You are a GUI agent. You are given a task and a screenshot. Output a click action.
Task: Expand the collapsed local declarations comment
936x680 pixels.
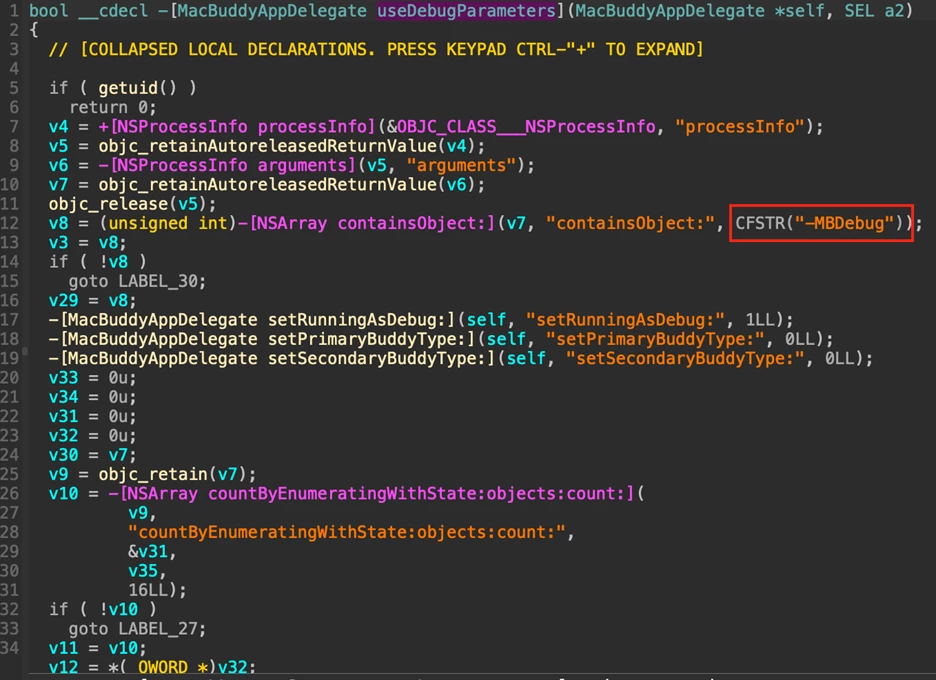(x=375, y=48)
